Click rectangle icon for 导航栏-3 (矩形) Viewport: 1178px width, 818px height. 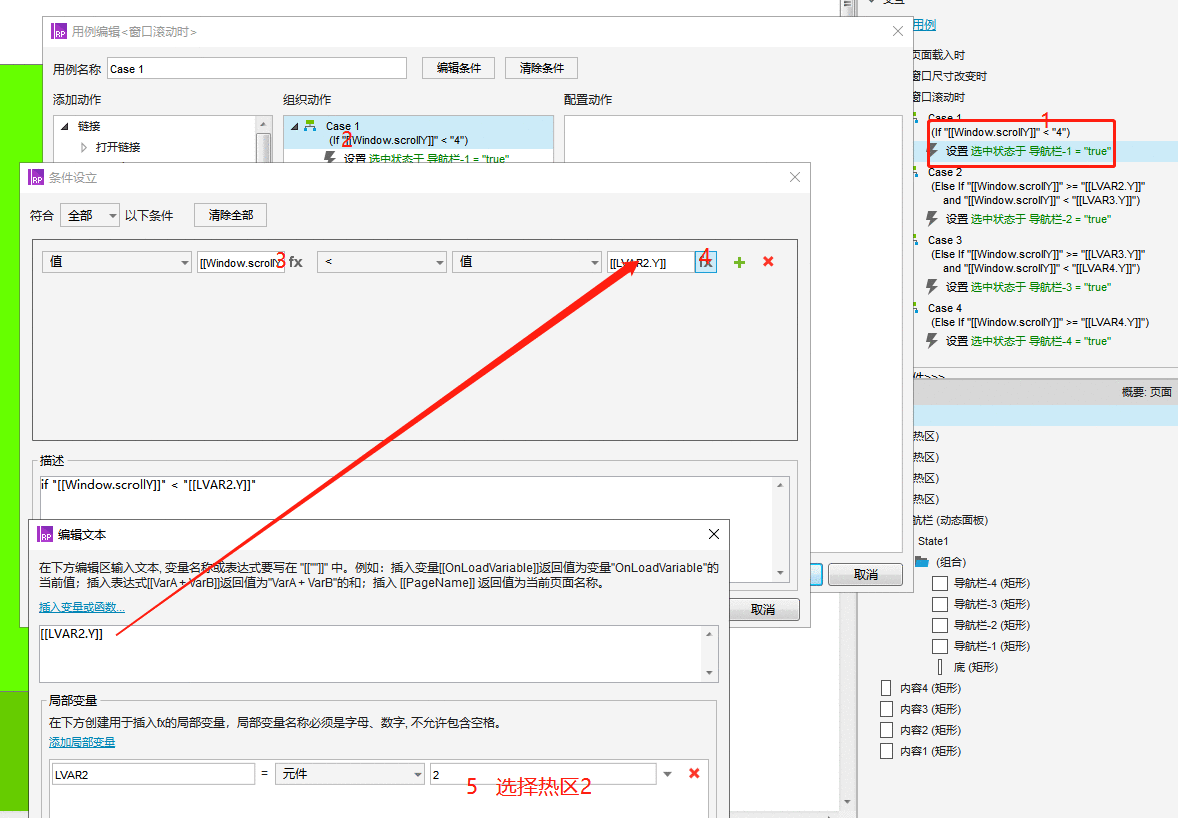(x=940, y=604)
